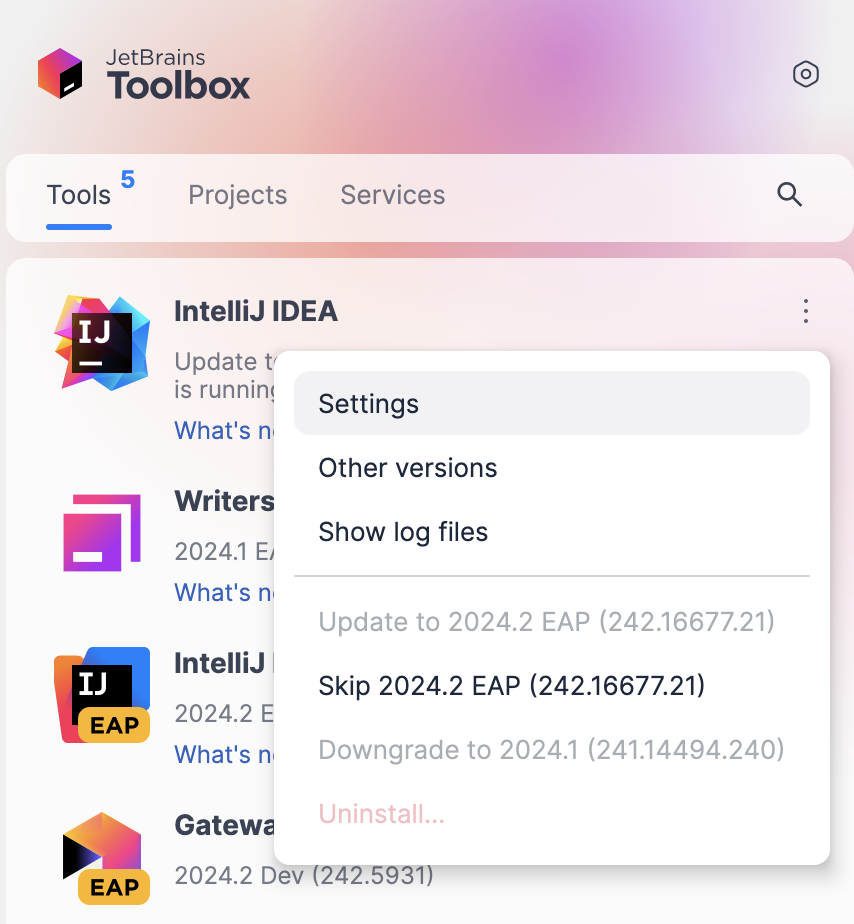
Task: Open the kebab menu for IntelliJ IDEA
Action: pos(806,311)
